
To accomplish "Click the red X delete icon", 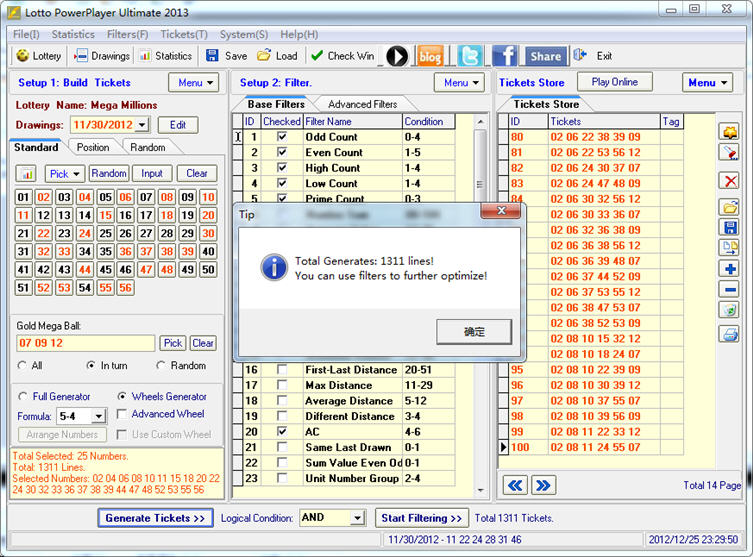I will tap(729, 181).
